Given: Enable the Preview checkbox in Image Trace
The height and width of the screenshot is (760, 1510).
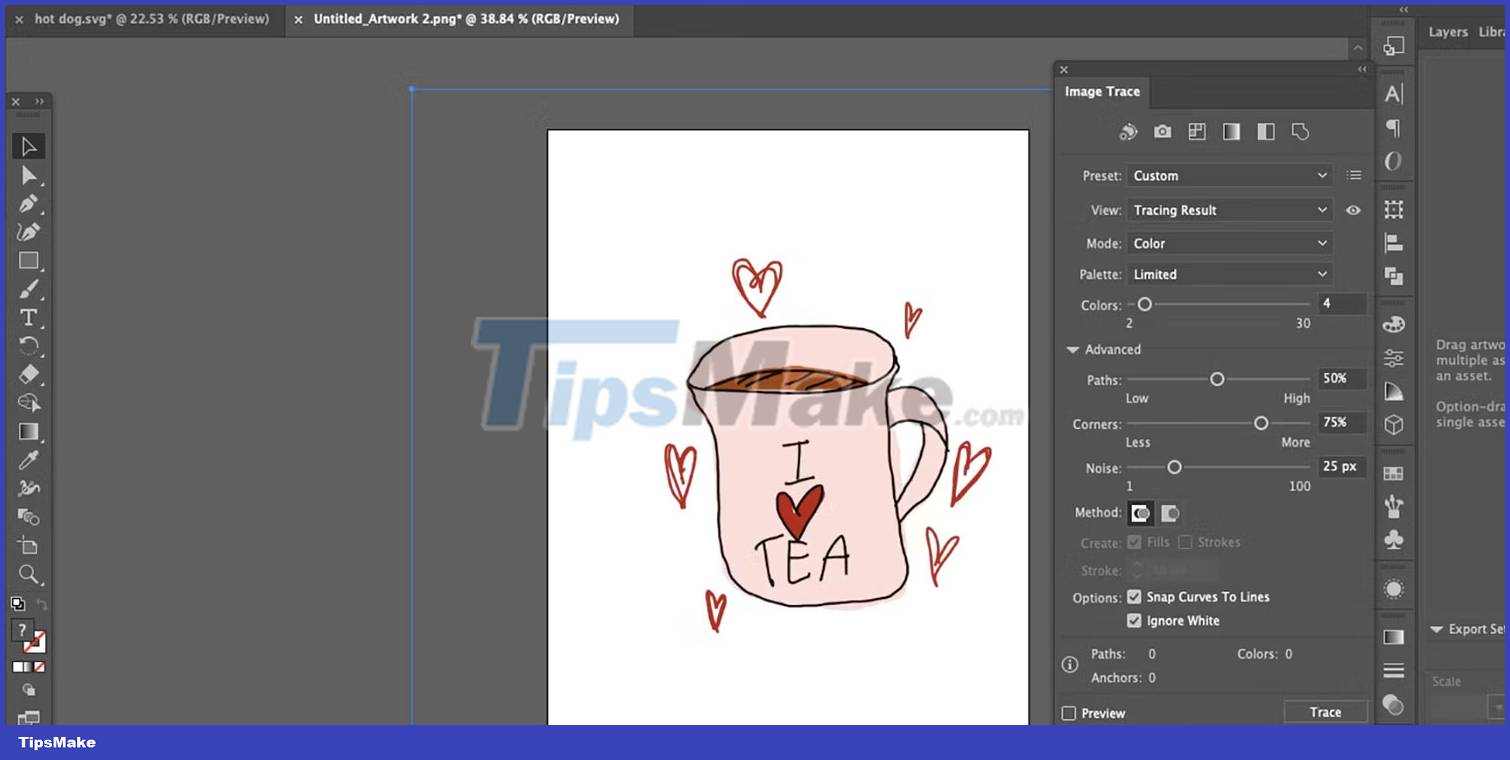Looking at the screenshot, I should [x=1068, y=713].
